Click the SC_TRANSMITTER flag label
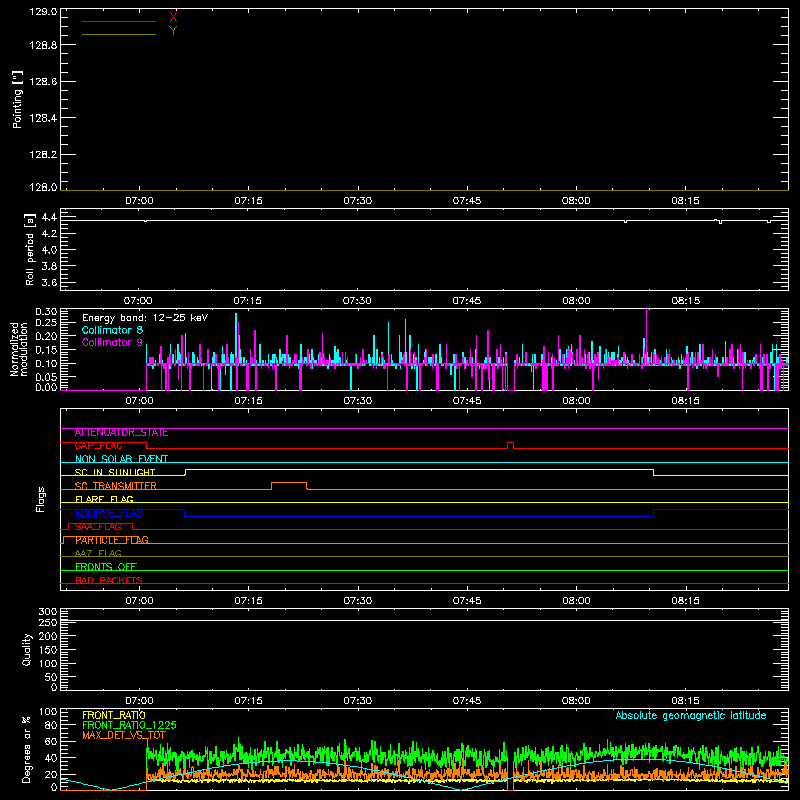Image resolution: width=800 pixels, height=800 pixels. coord(116,486)
